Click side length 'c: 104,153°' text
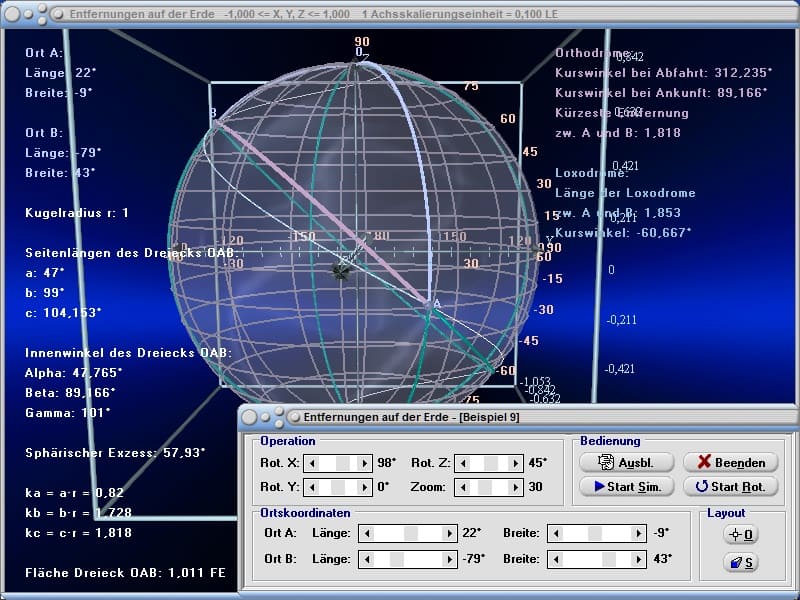800x600 pixels. tap(63, 313)
